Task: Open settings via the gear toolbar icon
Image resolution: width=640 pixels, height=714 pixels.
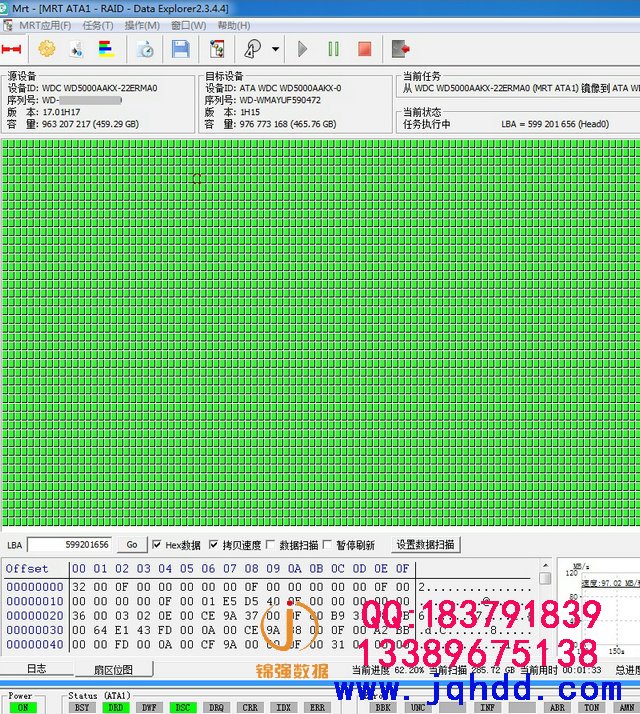Action: pyautogui.click(x=46, y=49)
